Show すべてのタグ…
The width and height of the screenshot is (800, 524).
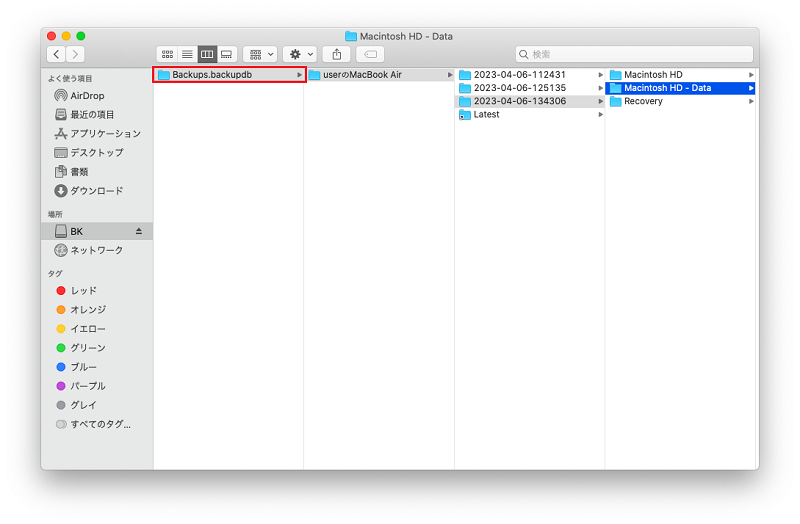pyautogui.click(x=97, y=424)
